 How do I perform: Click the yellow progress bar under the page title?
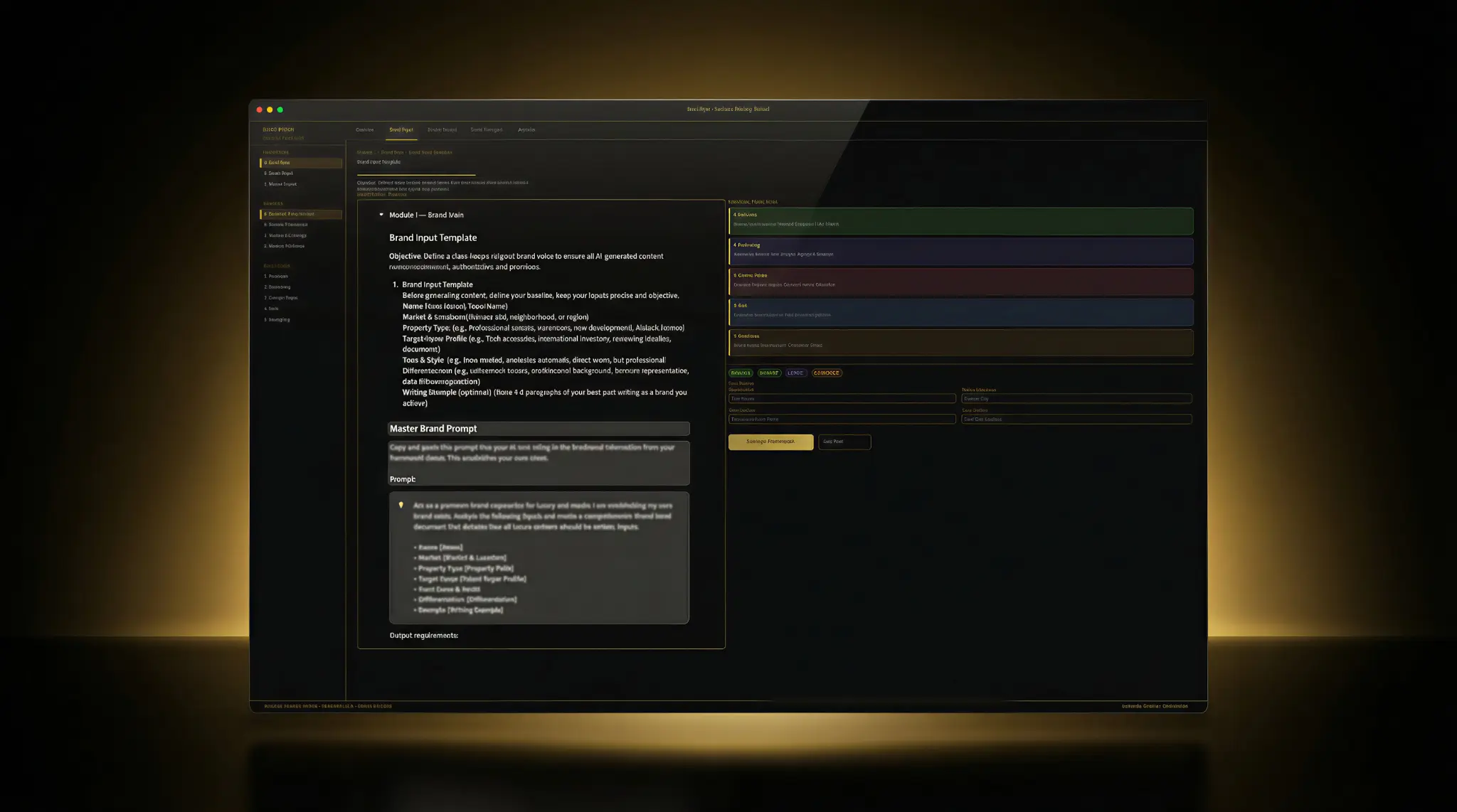(x=416, y=174)
